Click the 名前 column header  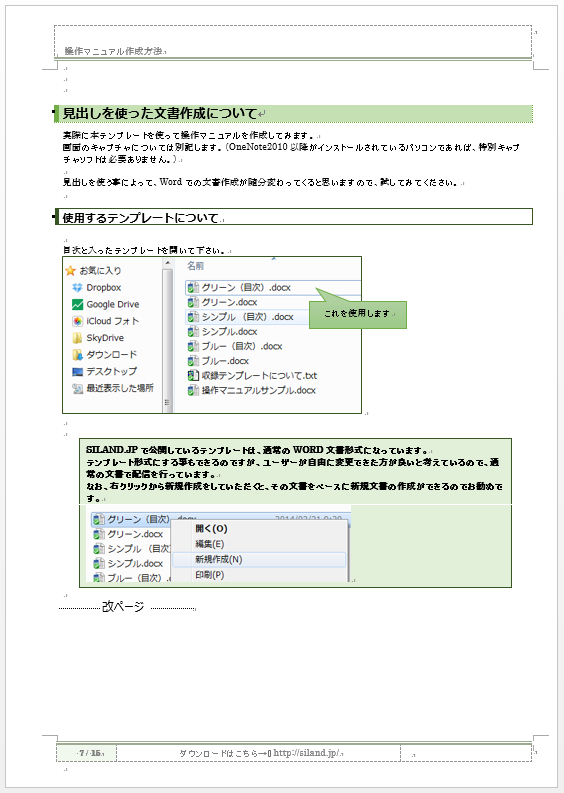(196, 266)
